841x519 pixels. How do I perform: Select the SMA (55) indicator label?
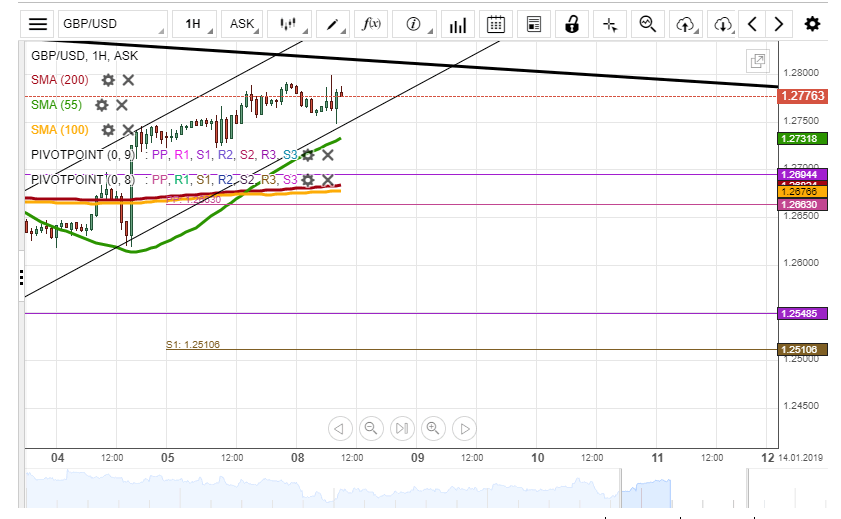click(x=56, y=105)
